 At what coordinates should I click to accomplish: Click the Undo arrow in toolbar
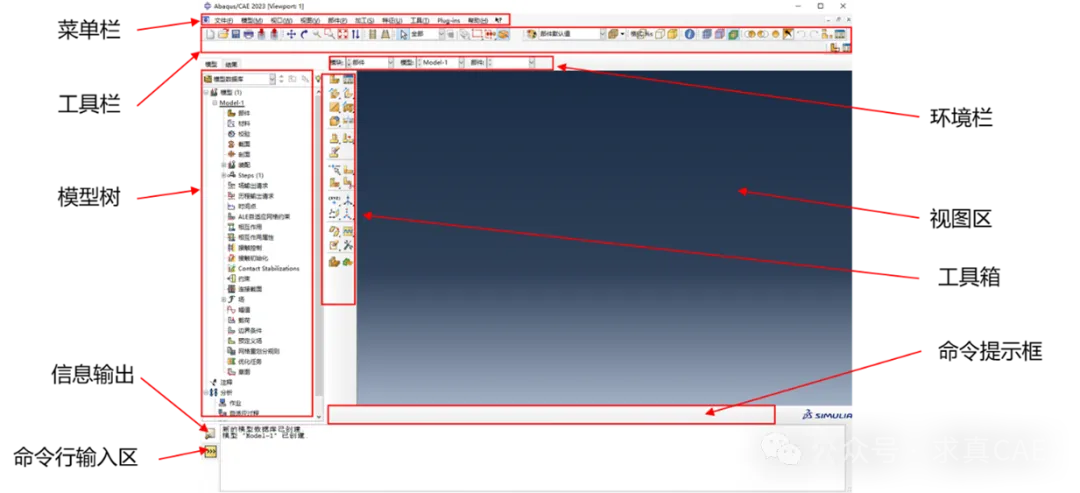(802, 34)
